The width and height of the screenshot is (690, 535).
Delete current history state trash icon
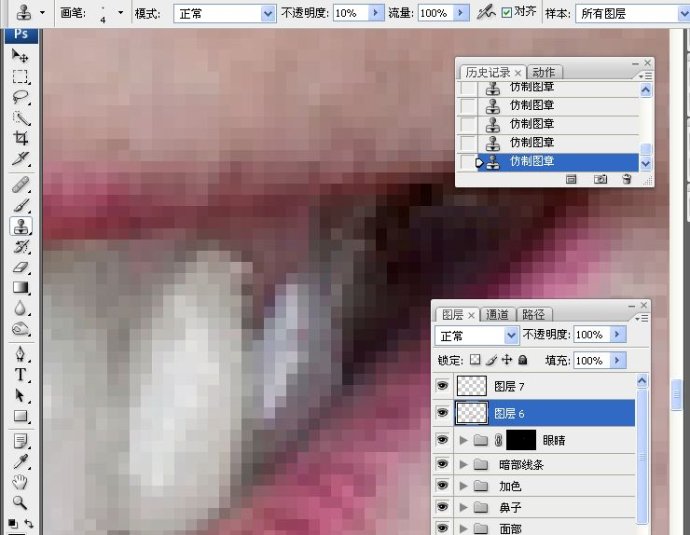point(627,179)
